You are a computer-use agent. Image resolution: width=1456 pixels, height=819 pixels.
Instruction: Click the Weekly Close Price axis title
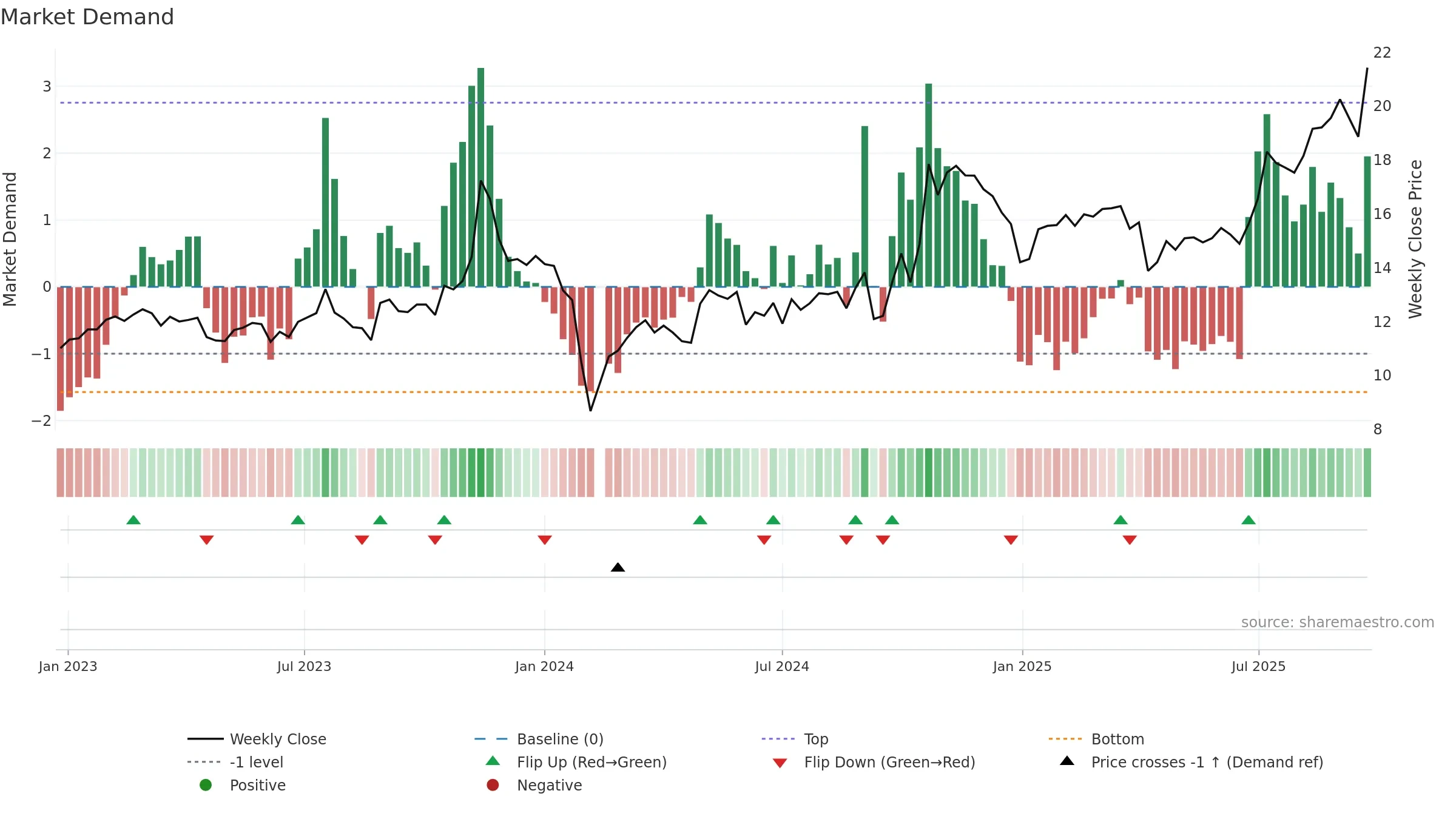pyautogui.click(x=1415, y=239)
